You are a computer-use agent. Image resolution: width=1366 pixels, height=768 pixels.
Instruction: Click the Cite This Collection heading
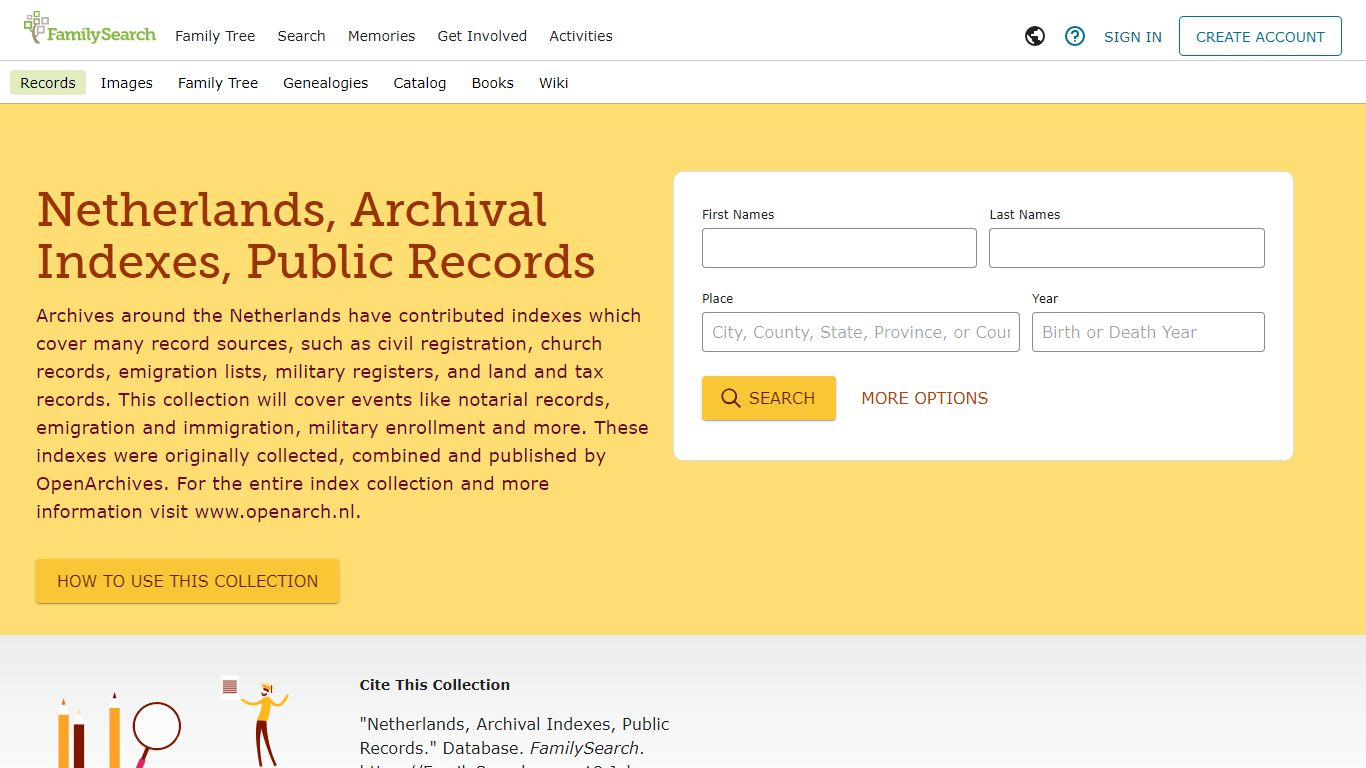[435, 685]
